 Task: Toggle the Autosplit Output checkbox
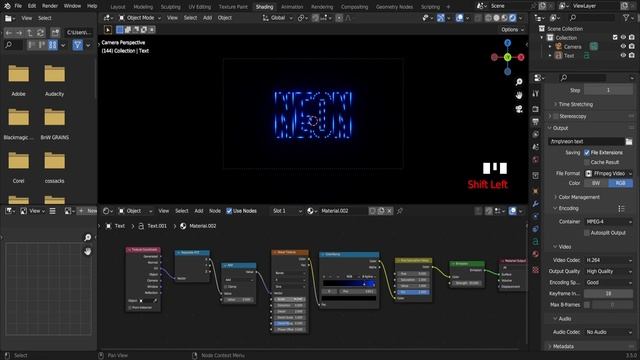(587, 233)
